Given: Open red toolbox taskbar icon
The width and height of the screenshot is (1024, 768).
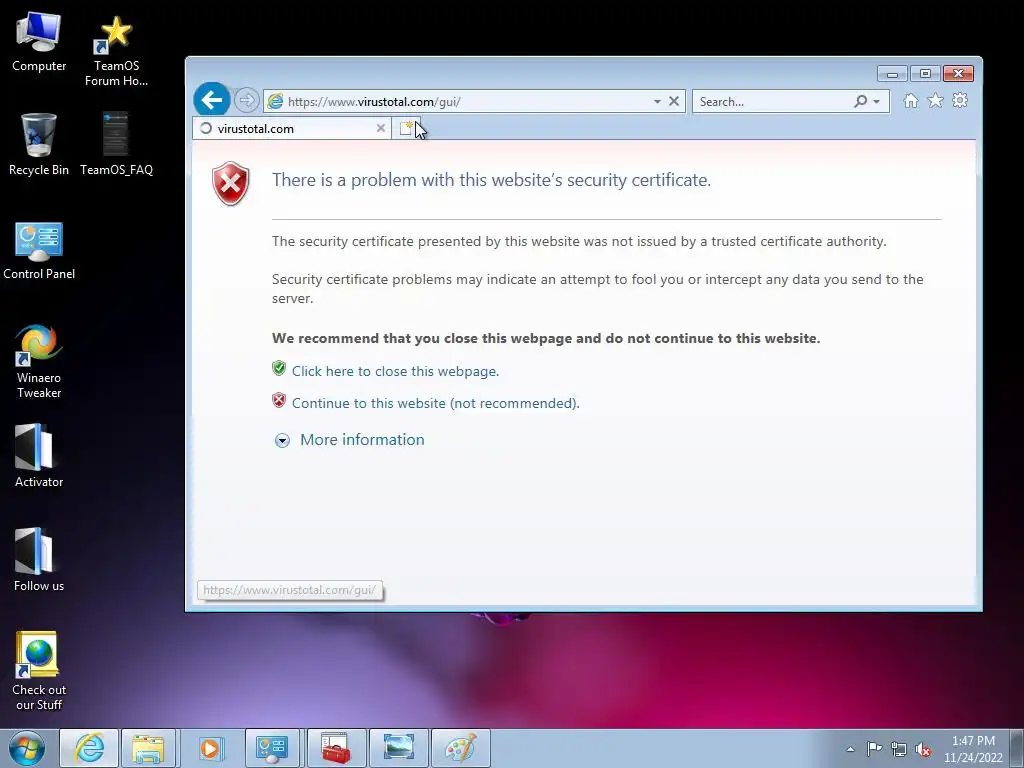Looking at the screenshot, I should click(x=335, y=748).
